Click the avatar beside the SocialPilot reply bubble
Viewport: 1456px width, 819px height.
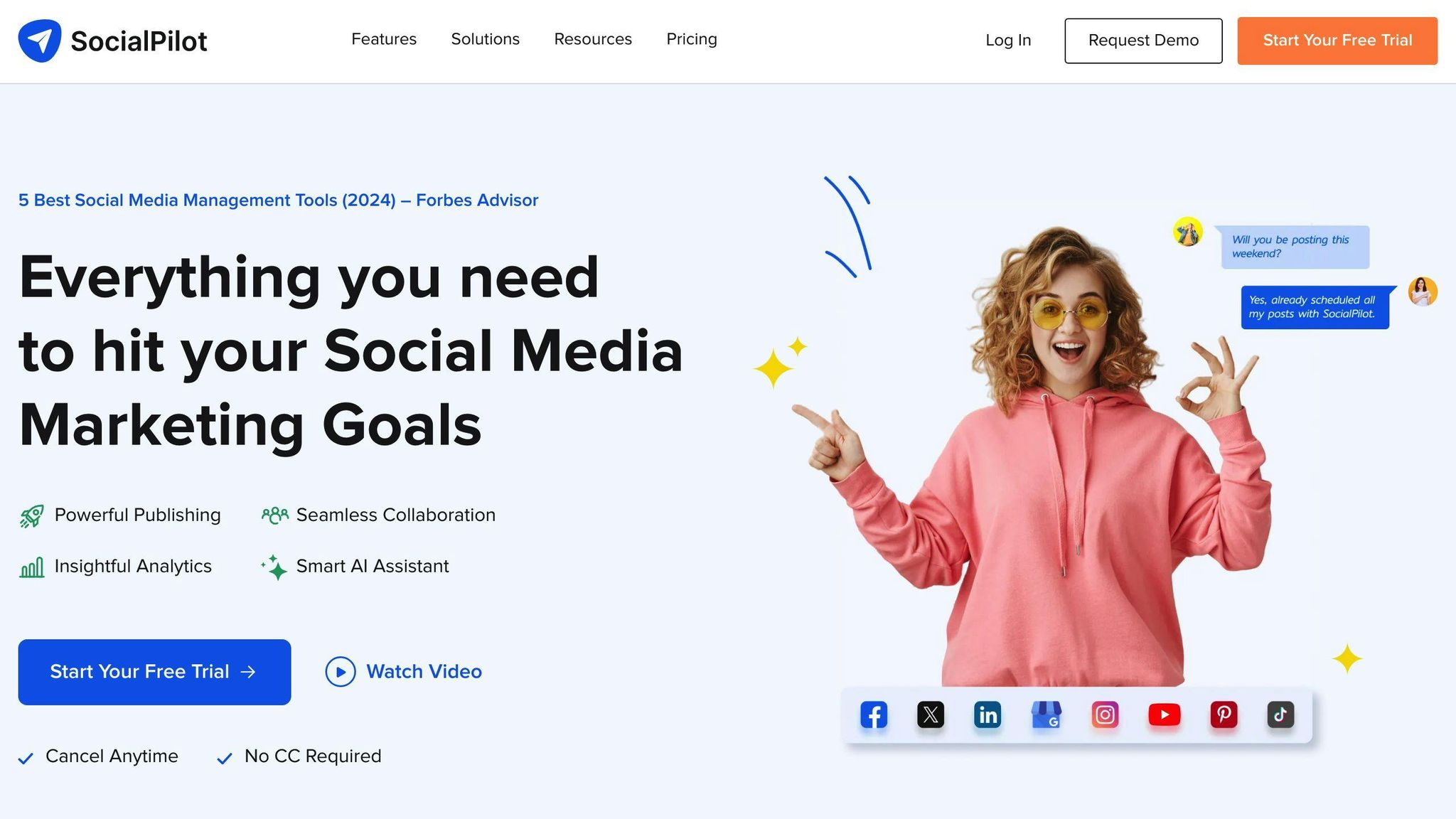click(1423, 291)
